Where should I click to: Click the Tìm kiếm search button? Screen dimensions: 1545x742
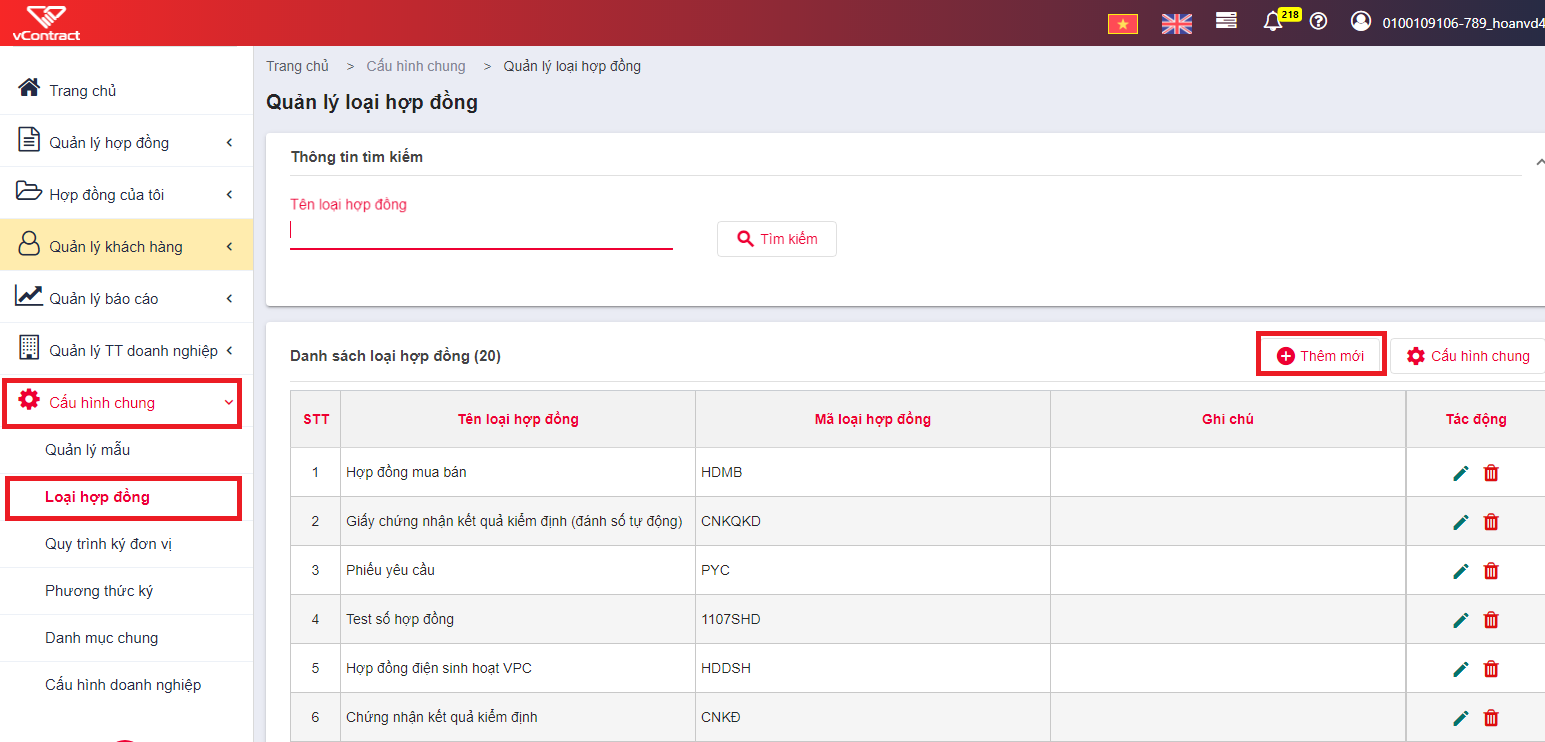pos(777,239)
